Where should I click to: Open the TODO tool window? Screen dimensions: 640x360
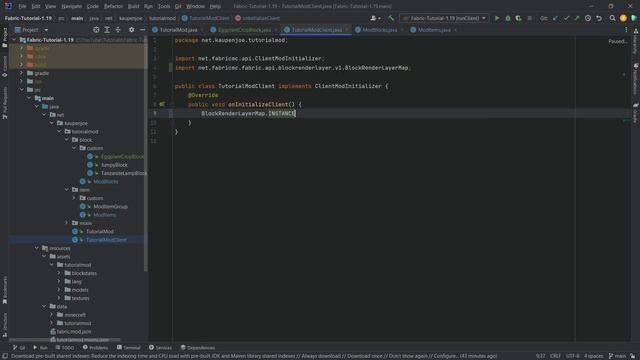tap(64, 348)
